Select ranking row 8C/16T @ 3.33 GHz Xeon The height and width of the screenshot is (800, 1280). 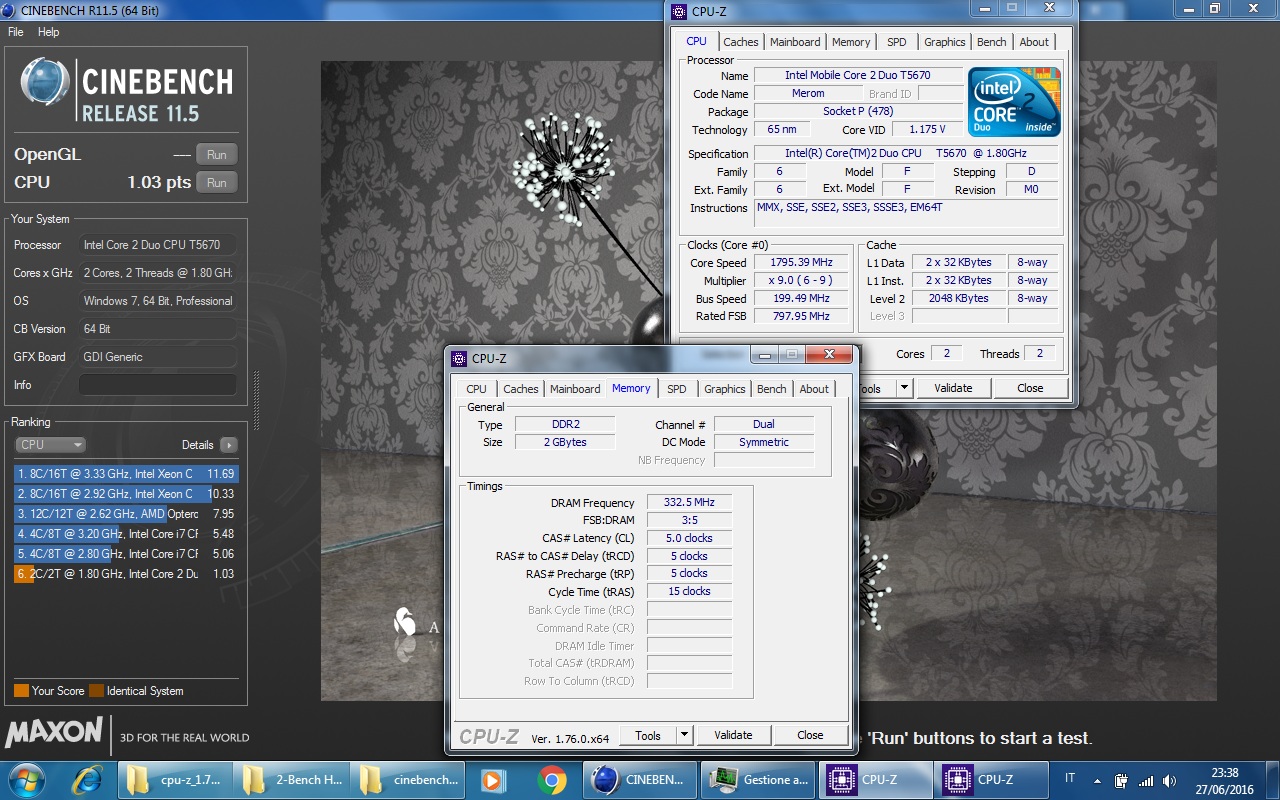point(126,474)
